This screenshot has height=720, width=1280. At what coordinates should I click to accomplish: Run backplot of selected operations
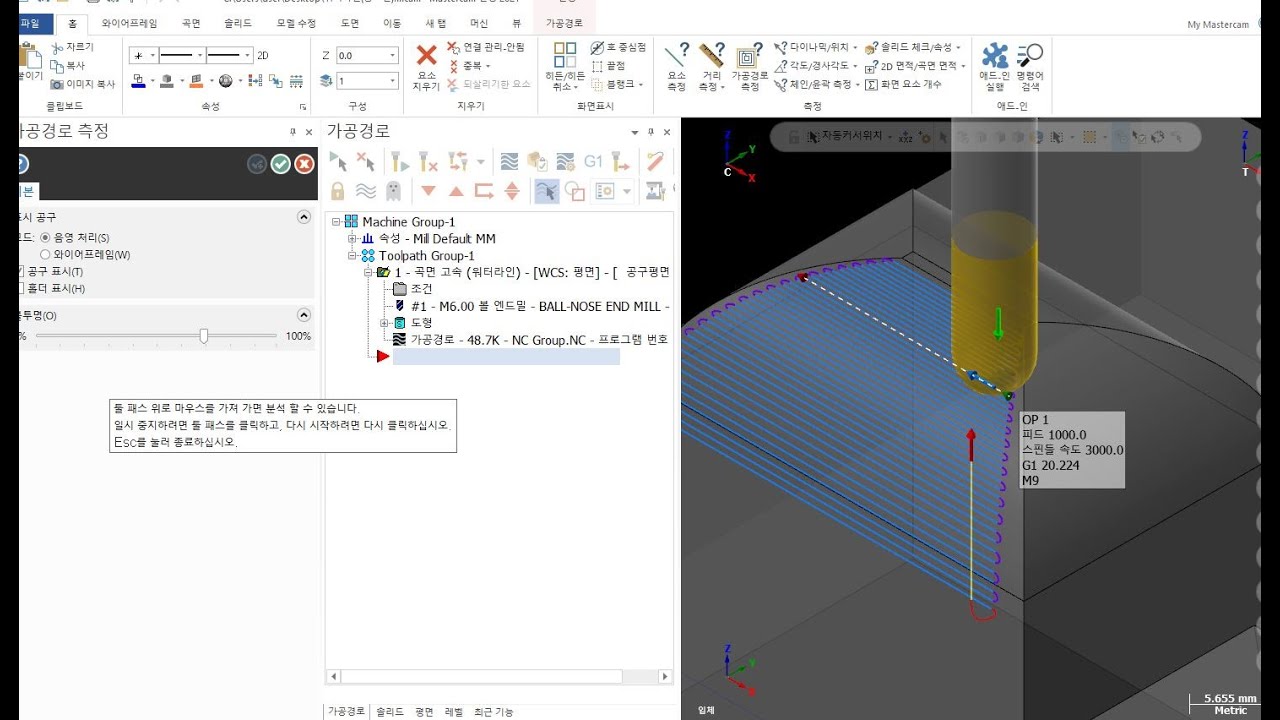coord(509,162)
